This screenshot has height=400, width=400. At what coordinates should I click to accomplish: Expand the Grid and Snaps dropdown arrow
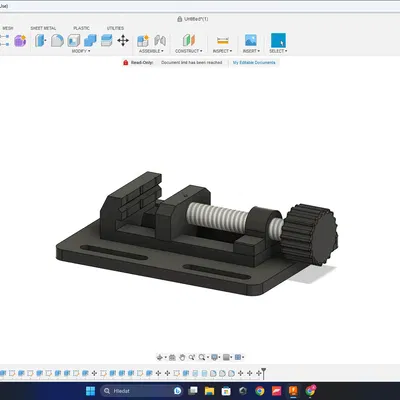pyautogui.click(x=232, y=357)
